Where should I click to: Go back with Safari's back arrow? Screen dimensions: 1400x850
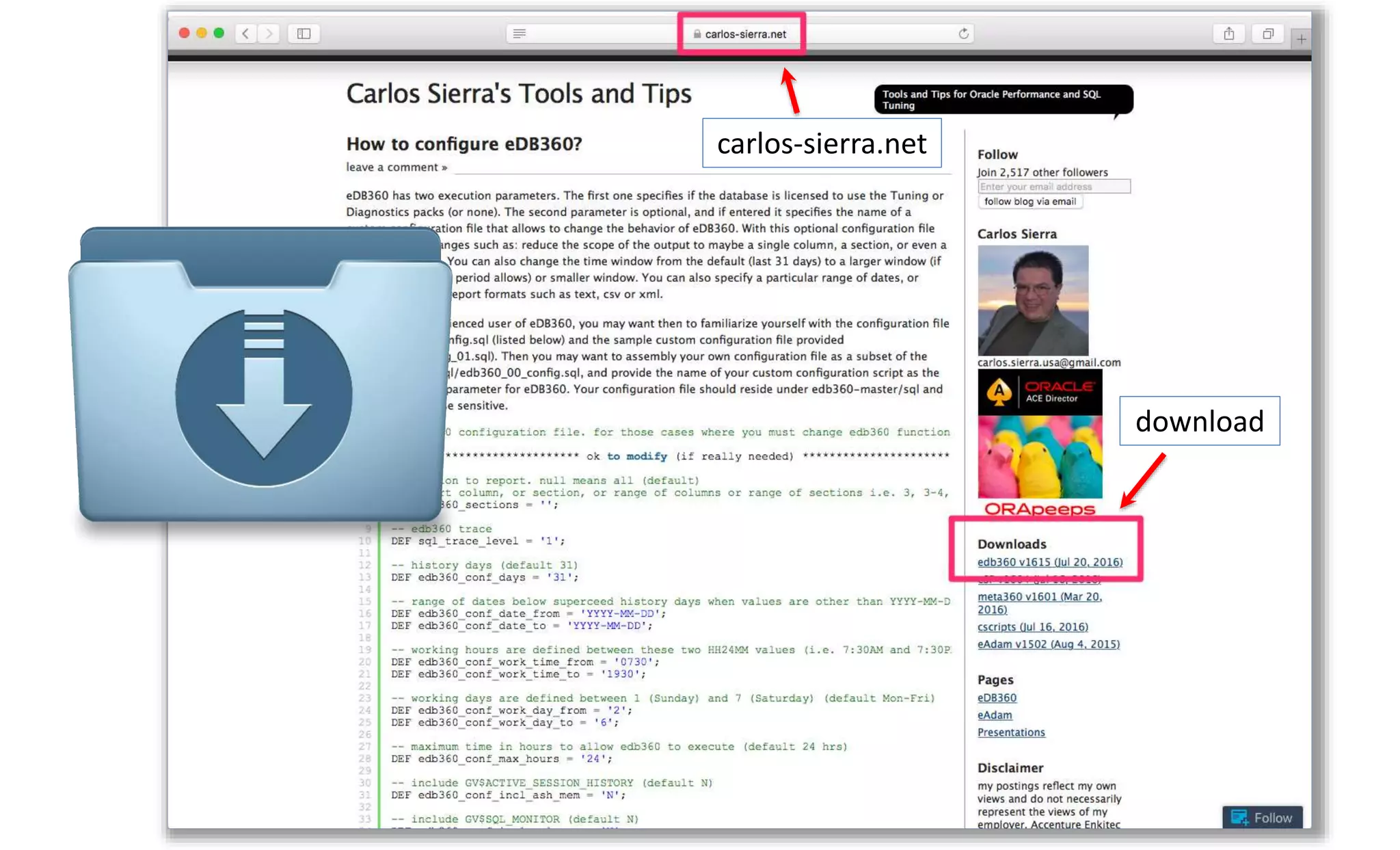(x=245, y=34)
